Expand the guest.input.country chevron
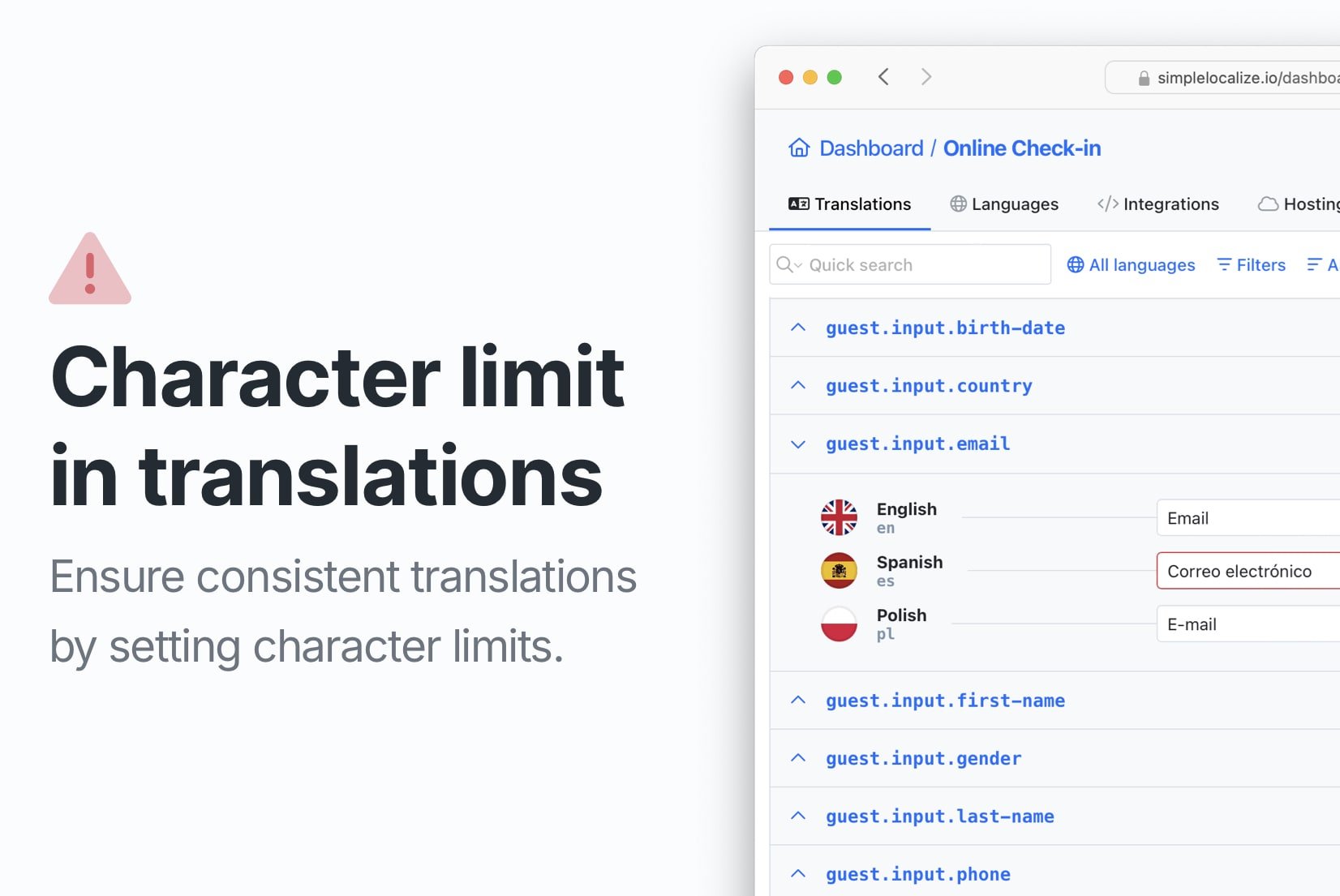 (x=798, y=385)
